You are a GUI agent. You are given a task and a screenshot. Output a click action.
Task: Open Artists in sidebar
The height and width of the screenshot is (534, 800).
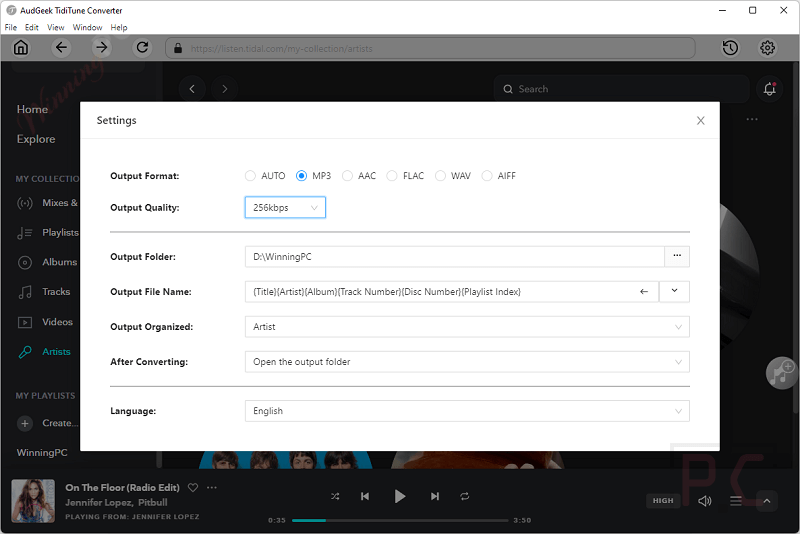coord(44,352)
